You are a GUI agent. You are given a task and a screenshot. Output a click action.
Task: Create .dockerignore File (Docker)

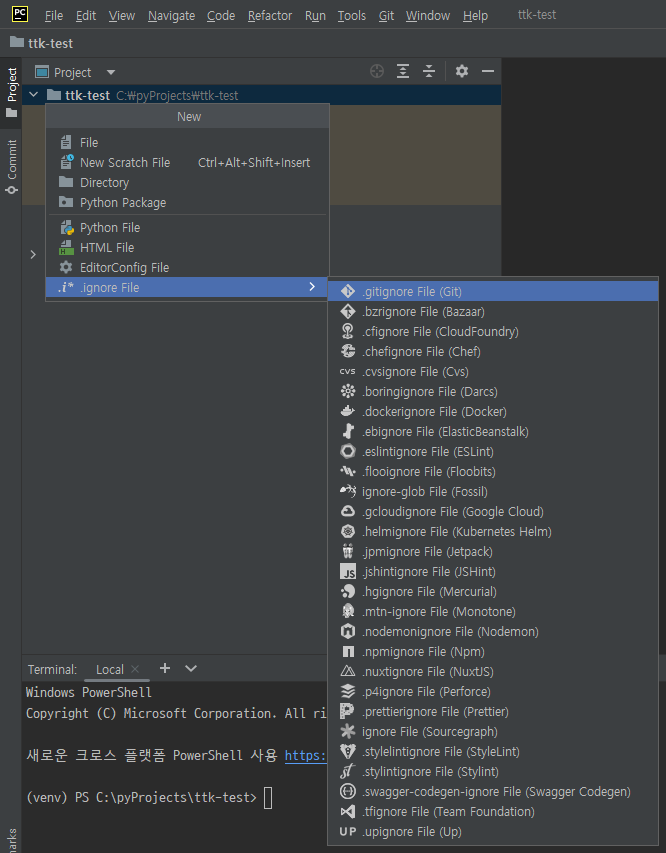[493, 412]
